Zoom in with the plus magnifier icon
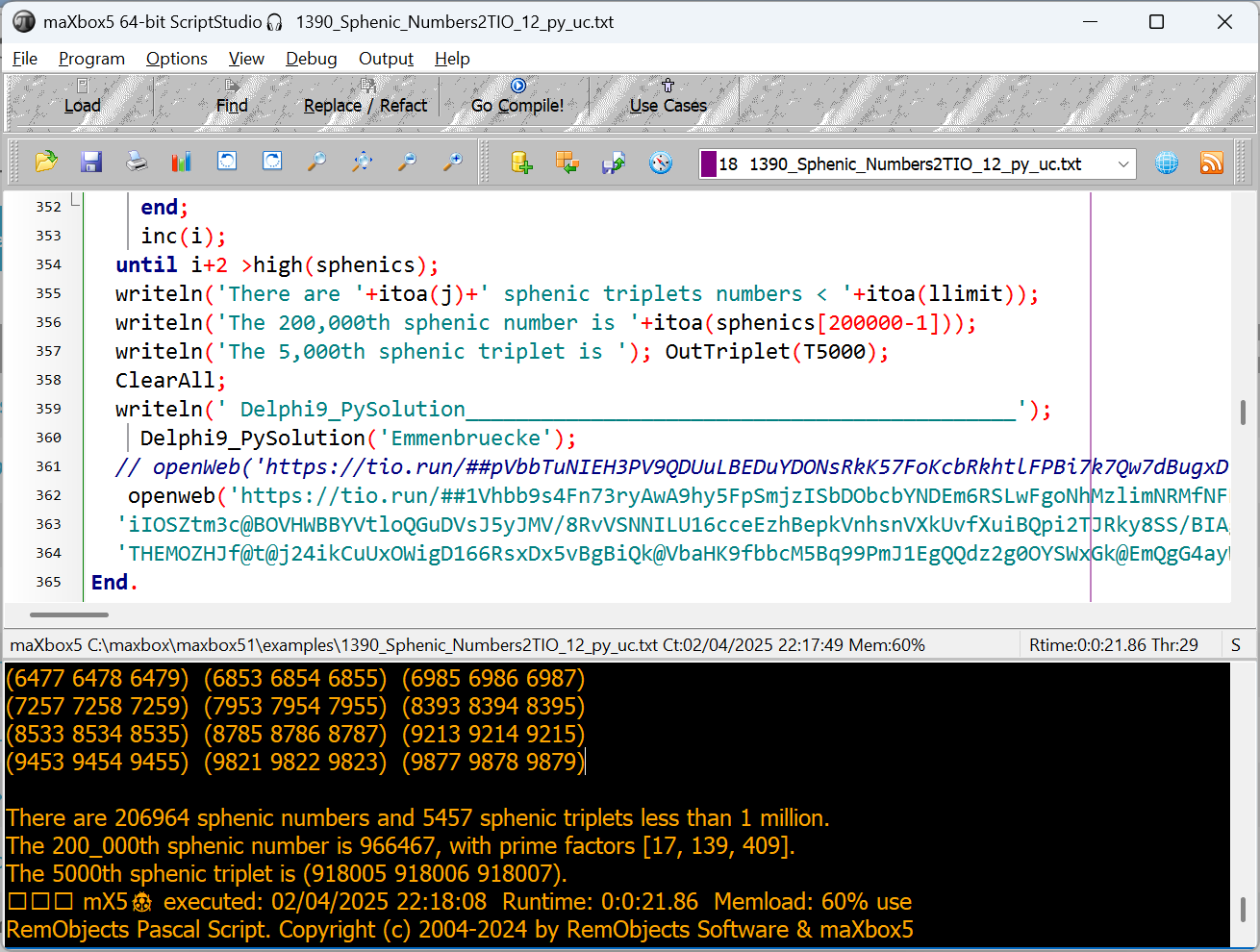Image resolution: width=1260 pixels, height=952 pixels. tap(452, 162)
